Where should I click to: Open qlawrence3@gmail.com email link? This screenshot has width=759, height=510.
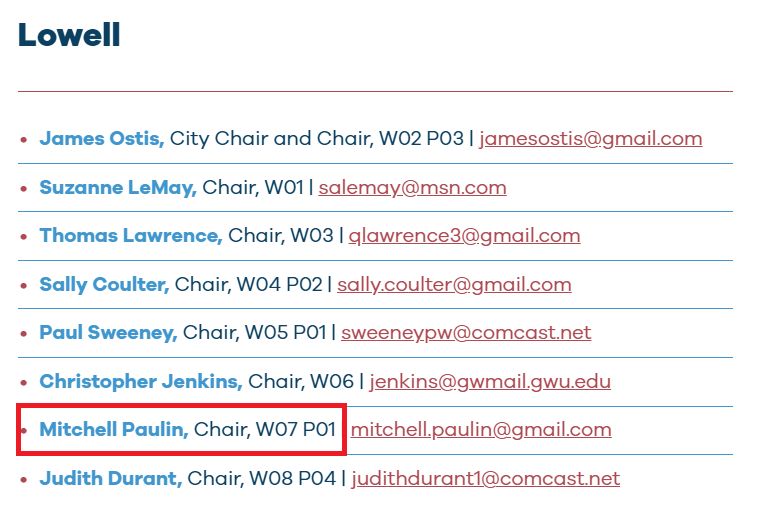pos(464,236)
